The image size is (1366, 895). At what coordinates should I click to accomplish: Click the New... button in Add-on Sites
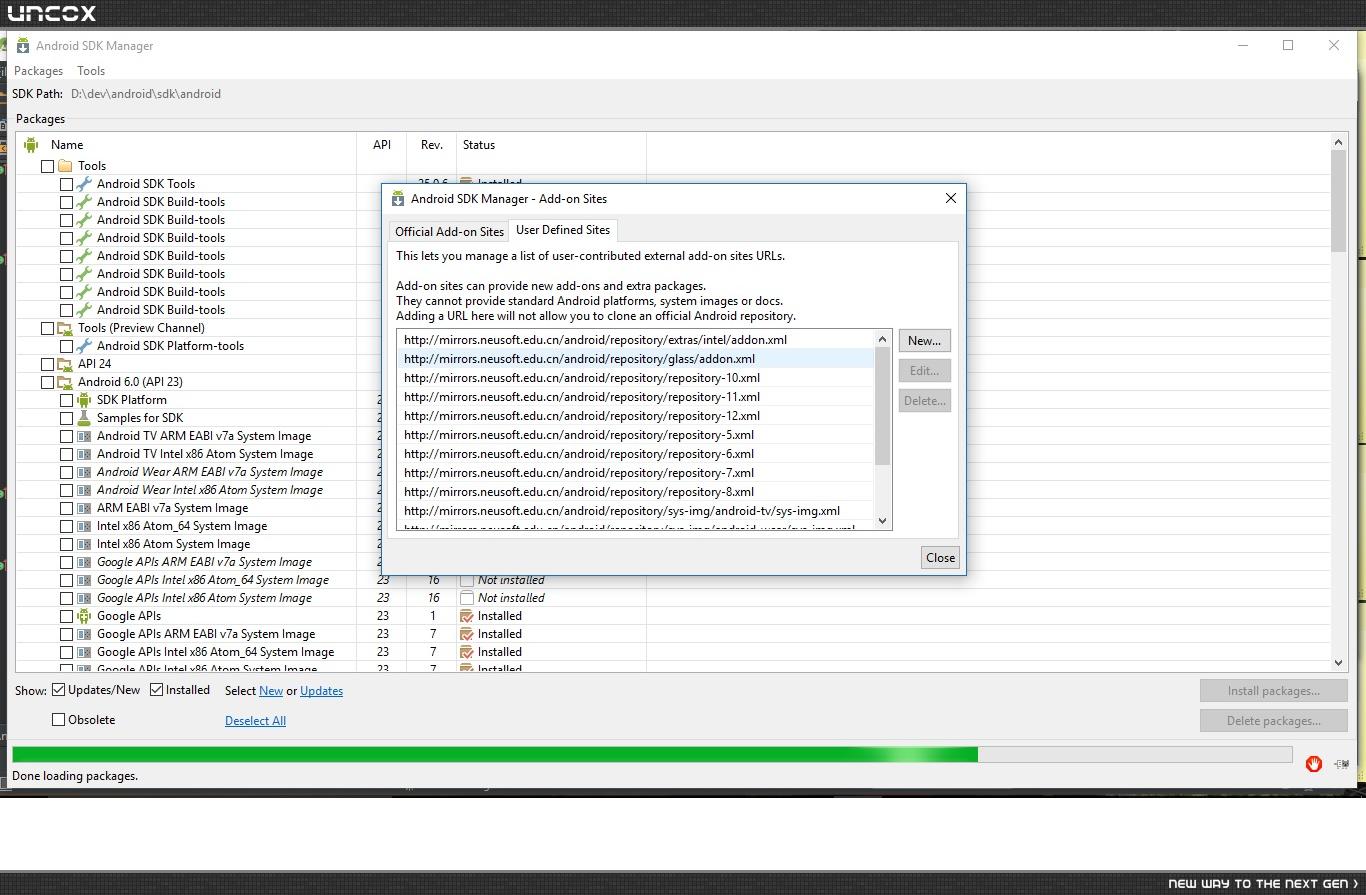924,341
